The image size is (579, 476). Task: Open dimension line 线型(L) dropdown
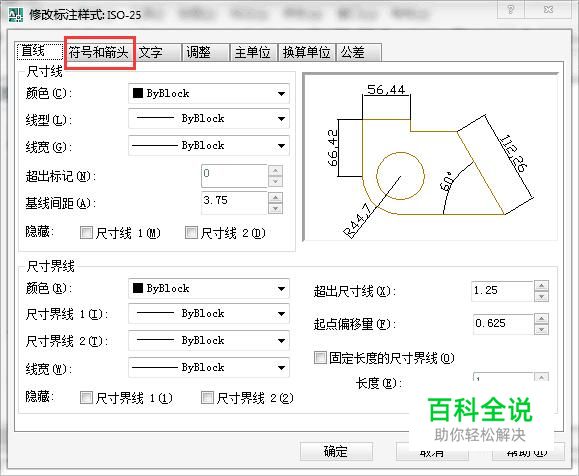209,119
